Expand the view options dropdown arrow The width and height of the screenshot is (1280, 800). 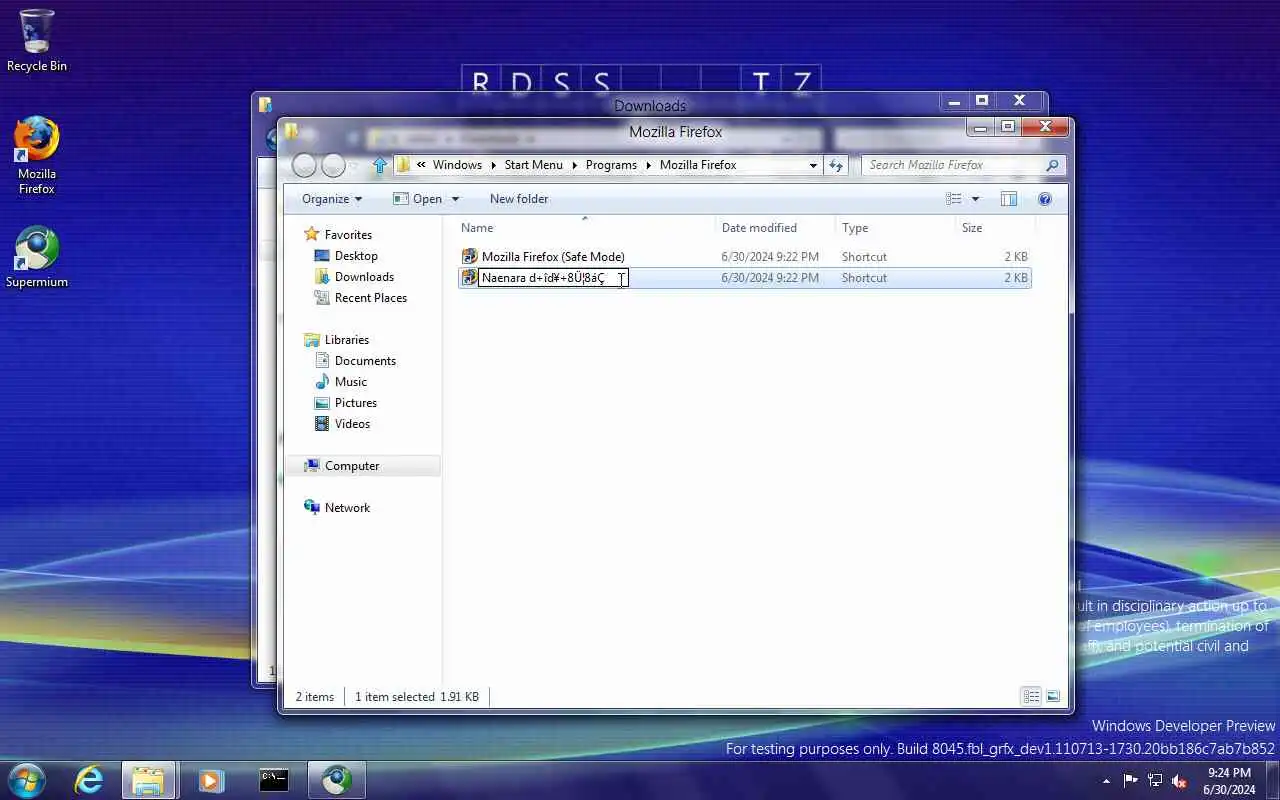pyautogui.click(x=976, y=199)
